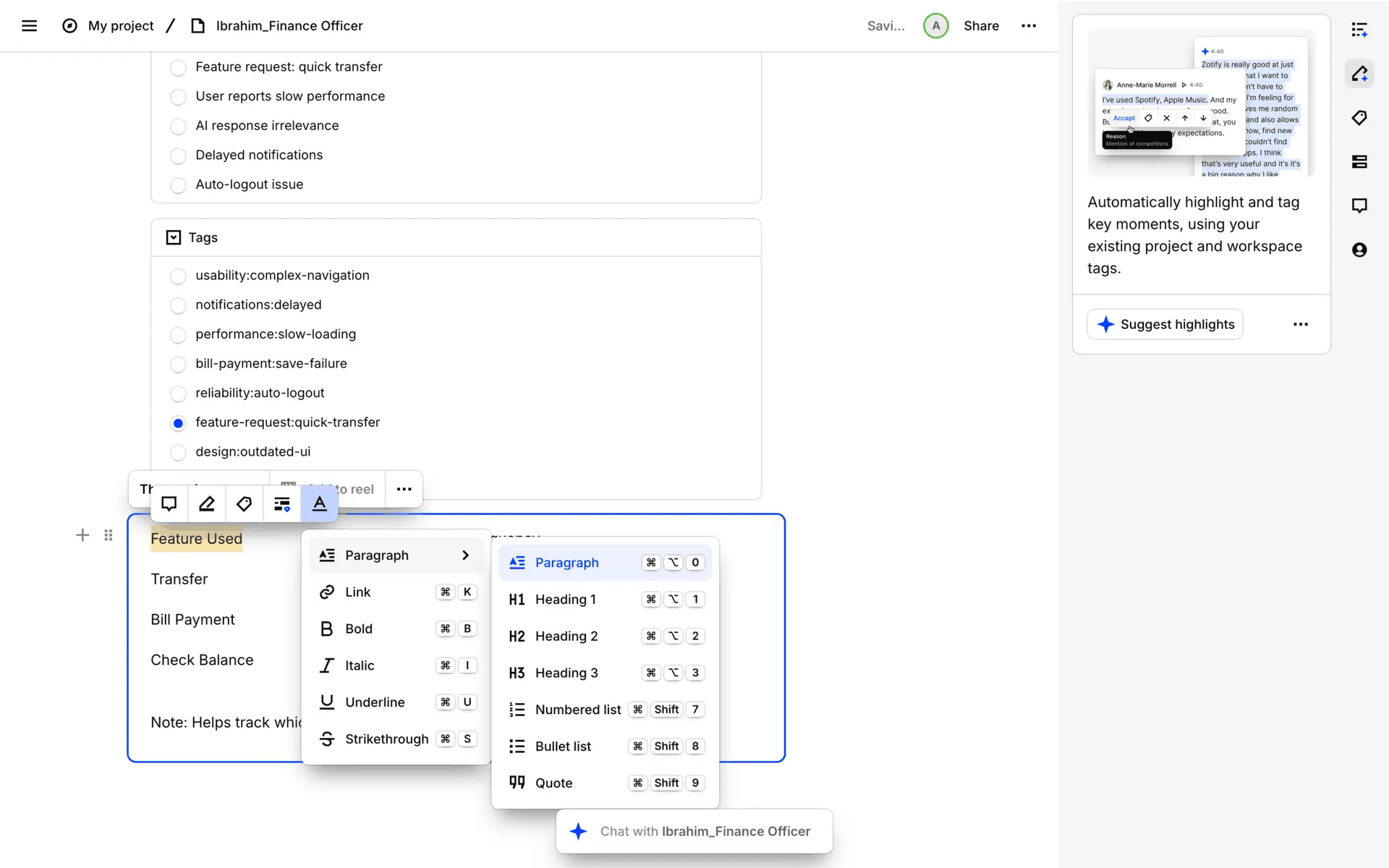Select the Auto-logout issue radio option
The height and width of the screenshot is (868, 1389).
(x=178, y=185)
